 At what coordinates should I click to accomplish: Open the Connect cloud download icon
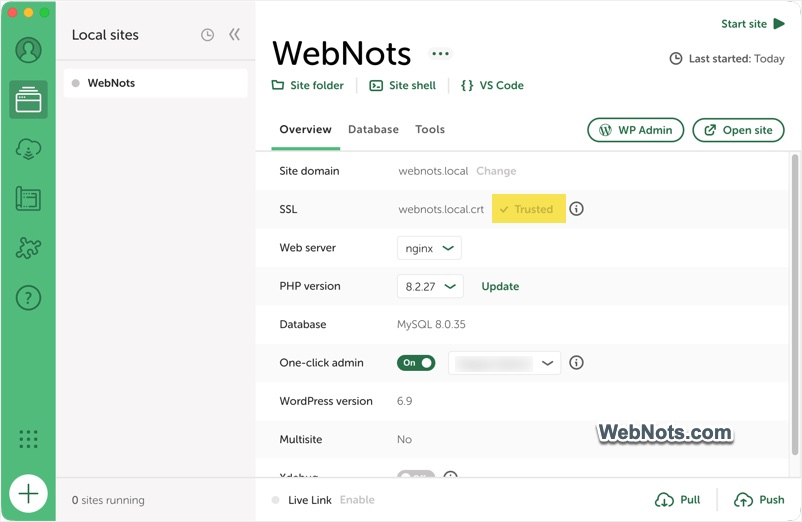pyautogui.click(x=28, y=149)
